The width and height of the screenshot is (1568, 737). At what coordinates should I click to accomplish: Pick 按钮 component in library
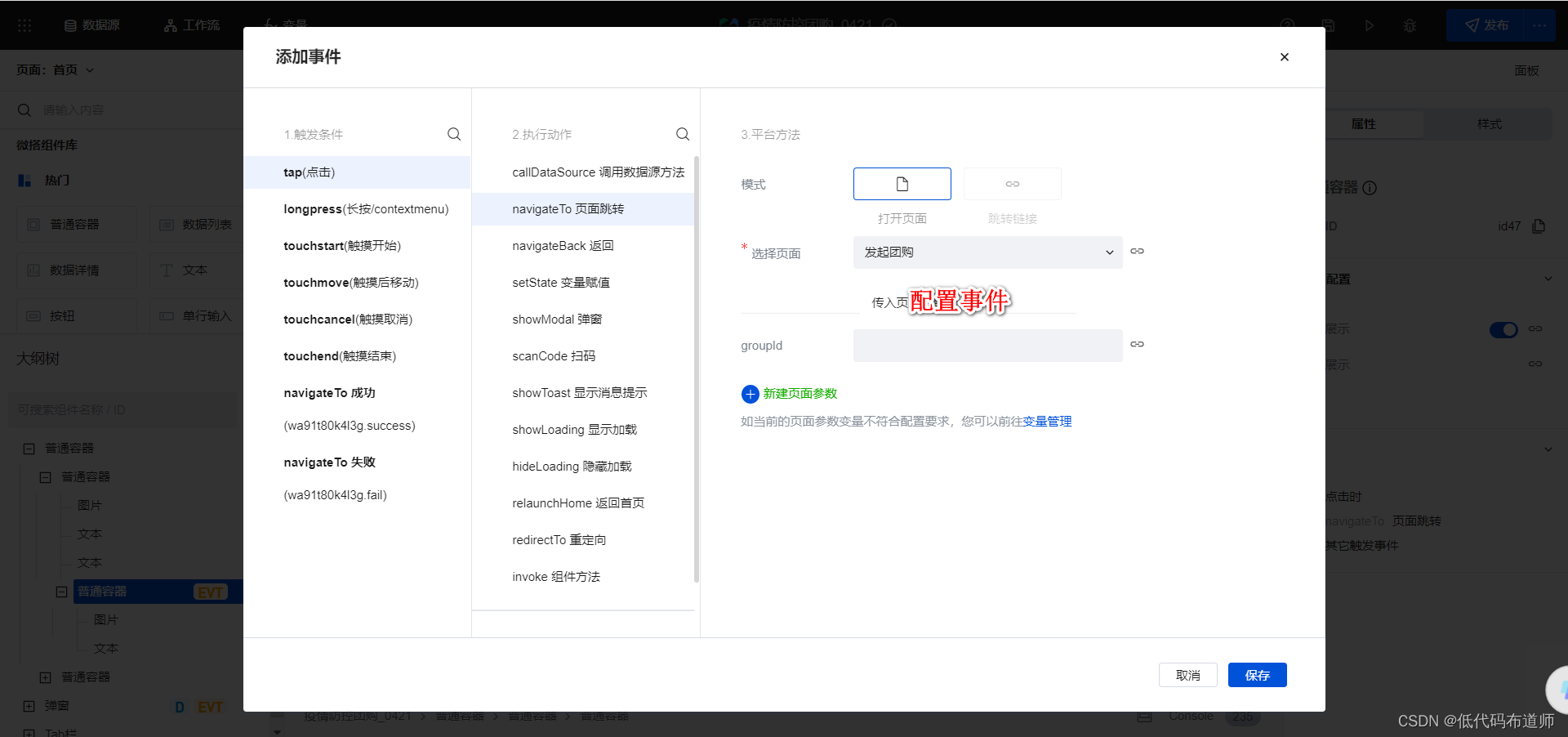(77, 315)
